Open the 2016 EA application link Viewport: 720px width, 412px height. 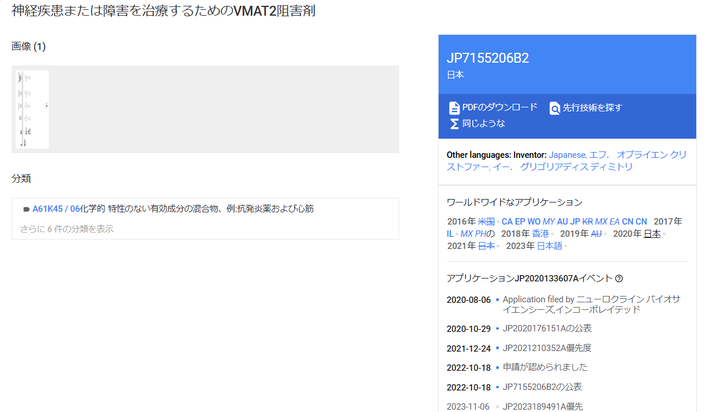click(614, 221)
